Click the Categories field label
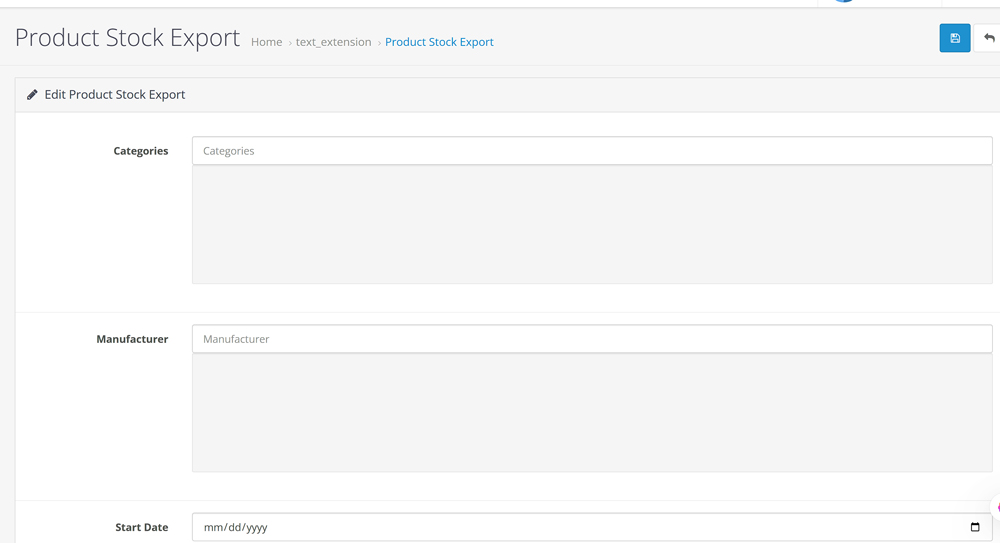This screenshot has height=543, width=1000. coord(140,151)
